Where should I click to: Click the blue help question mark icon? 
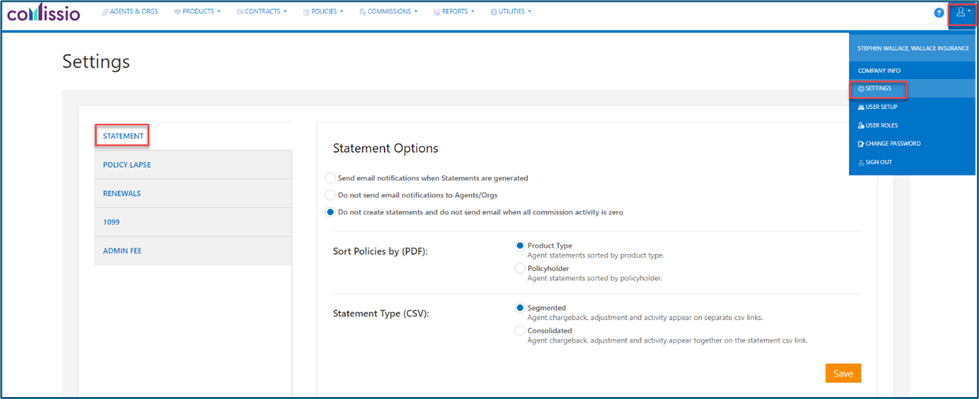point(938,12)
